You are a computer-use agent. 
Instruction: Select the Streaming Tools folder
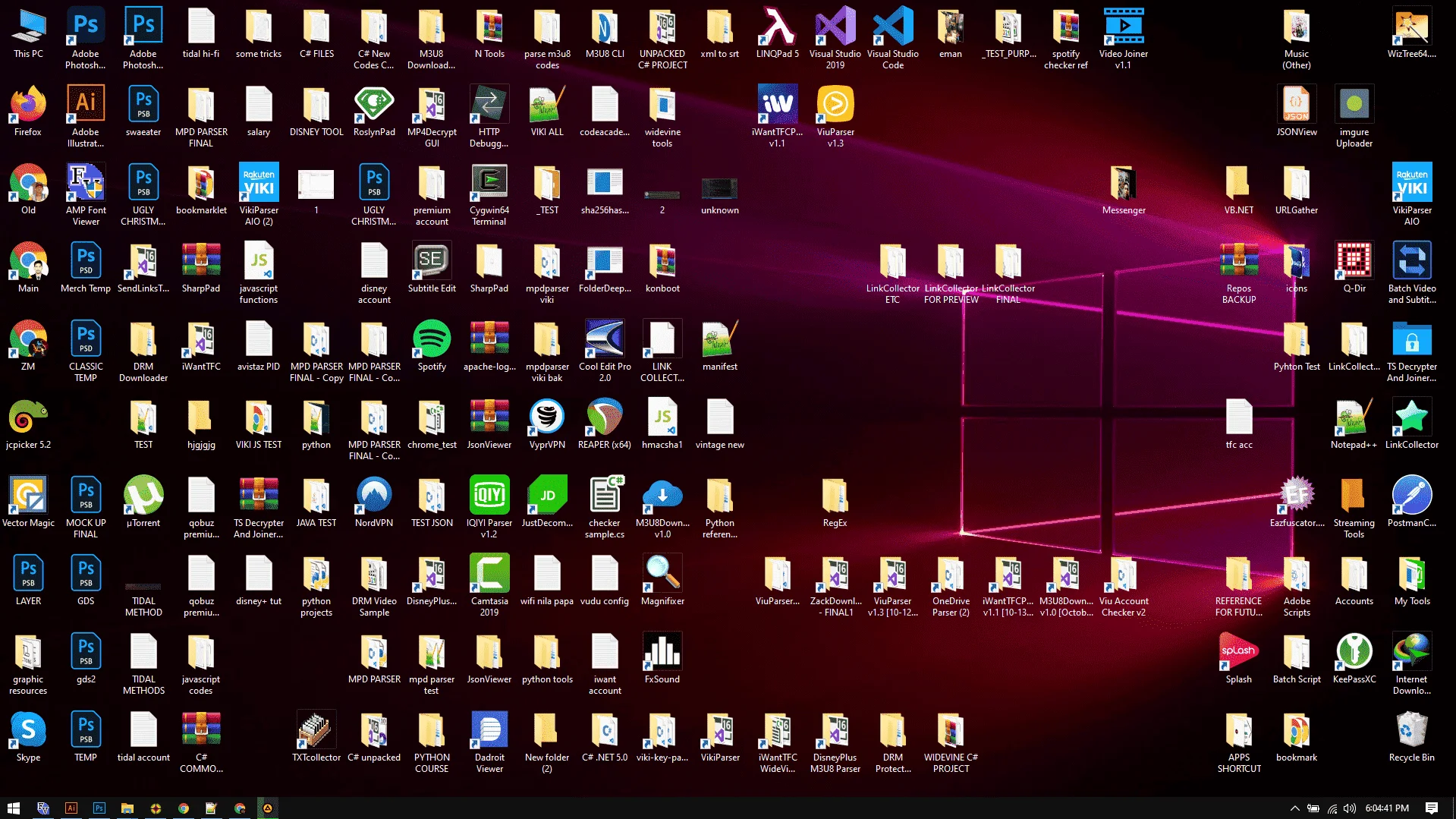1354,508
